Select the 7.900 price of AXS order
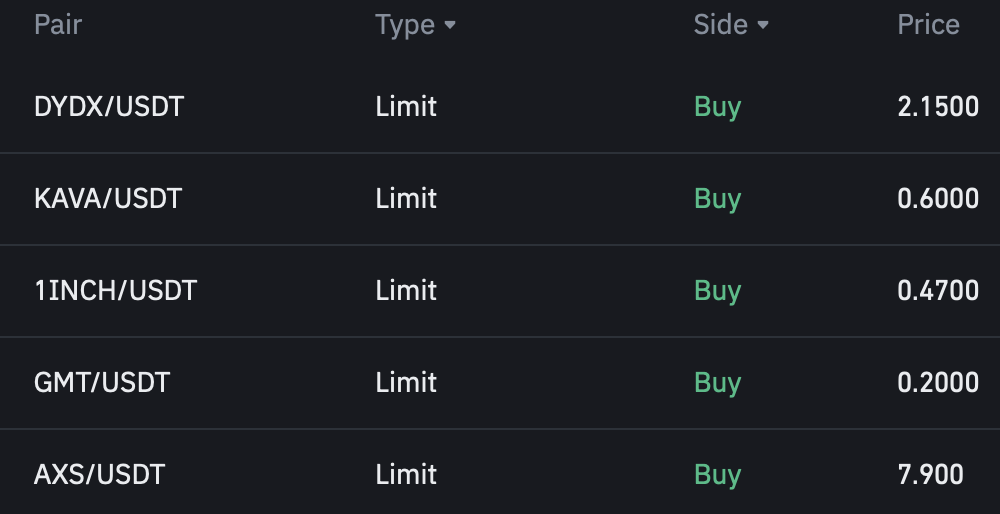The image size is (1000, 514). pos(931,475)
